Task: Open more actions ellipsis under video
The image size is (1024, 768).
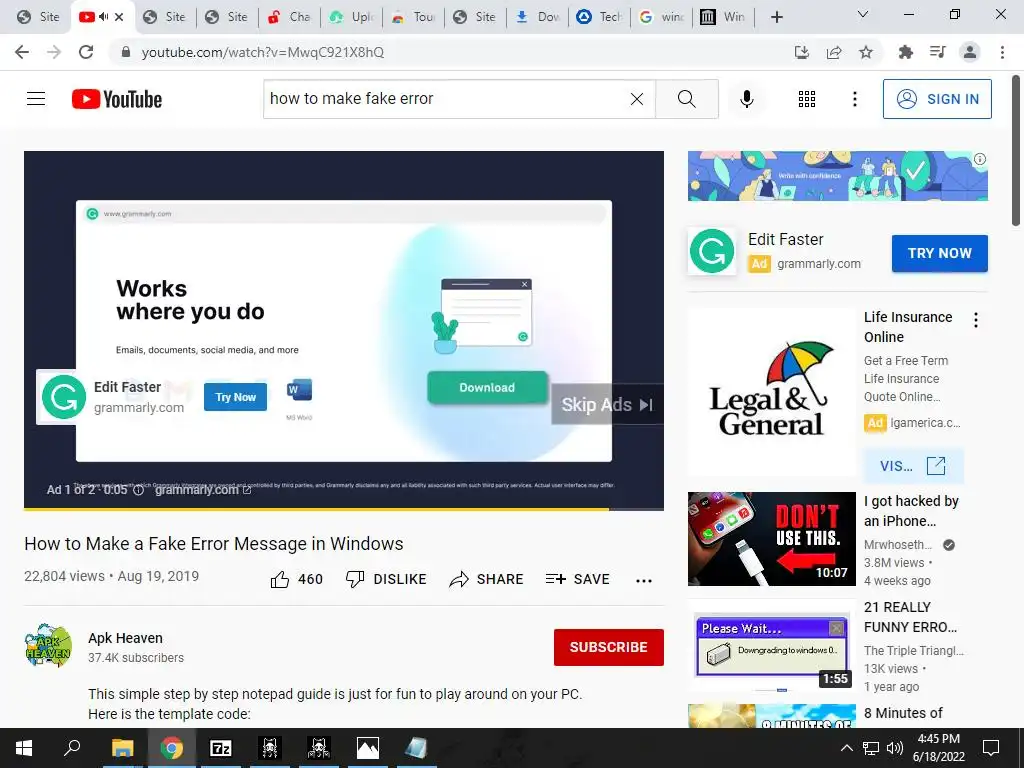Action: [x=644, y=580]
